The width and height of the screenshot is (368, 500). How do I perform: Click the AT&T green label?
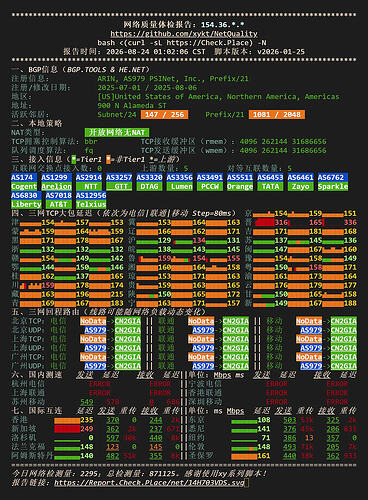[x=59, y=204]
